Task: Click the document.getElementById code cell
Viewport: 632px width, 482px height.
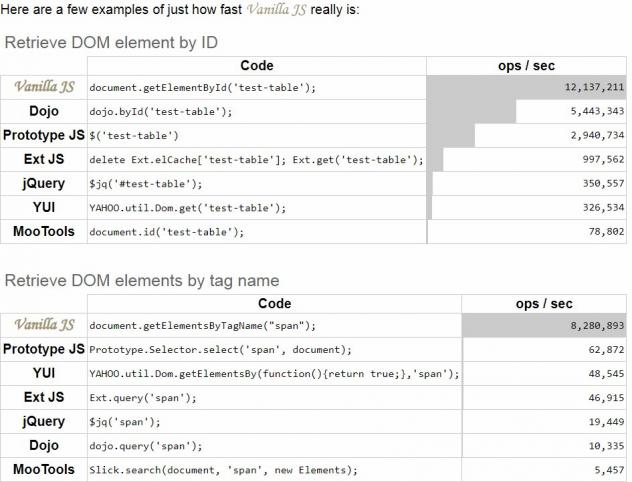Action: click(x=203, y=88)
